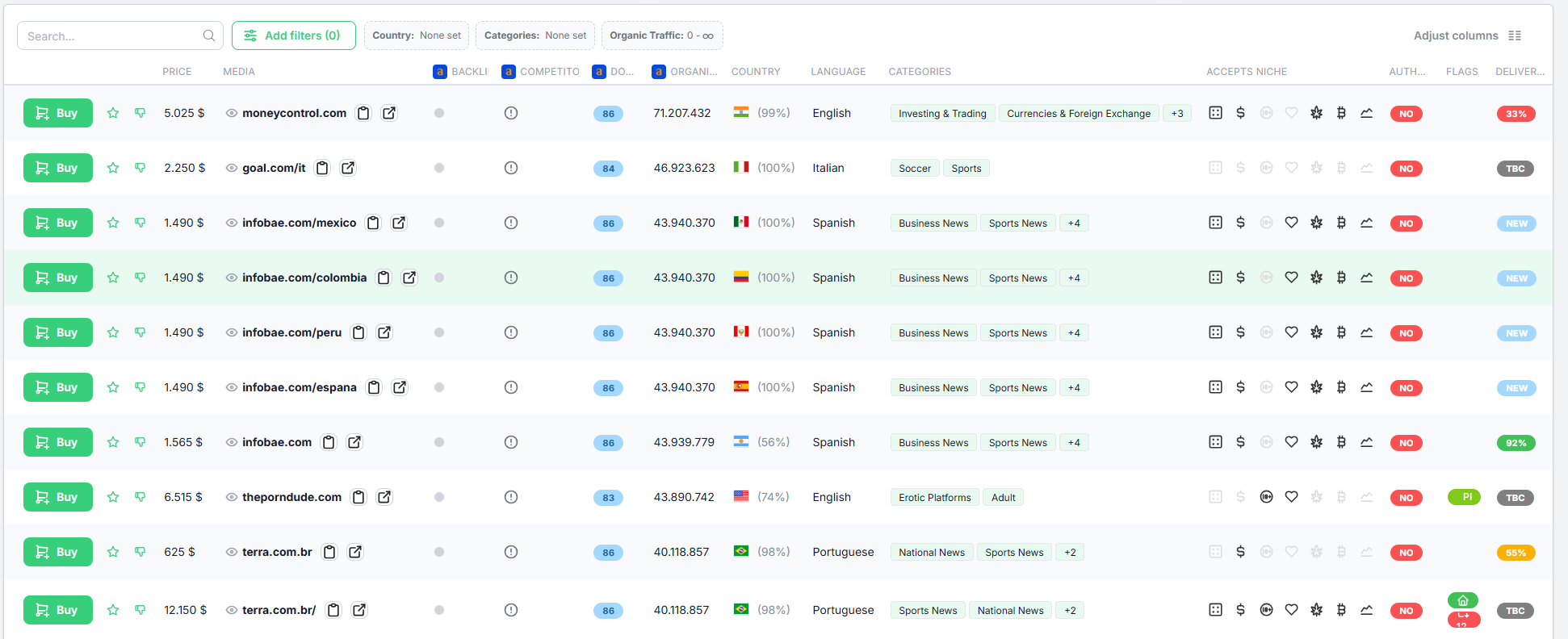Click heart dating niche icon for infobae.com/colombia
1568x639 pixels.
(1291, 278)
